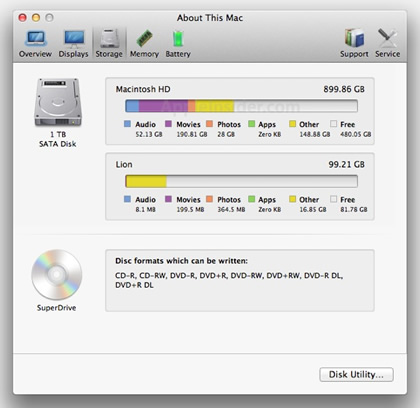This screenshot has width=420, height=408.
Task: Click the Lion storage usage bar
Action: click(x=241, y=181)
